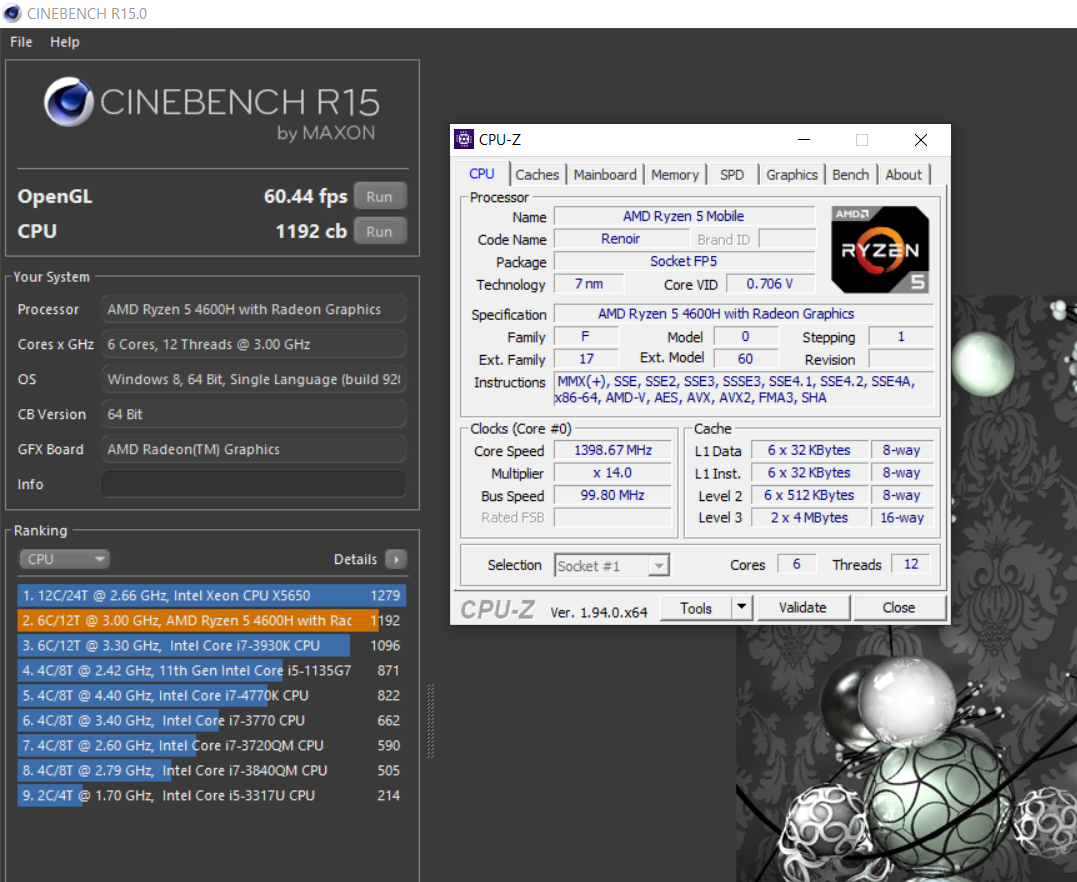Run the OpenGL benchmark
The height and width of the screenshot is (882, 1077).
click(380, 196)
